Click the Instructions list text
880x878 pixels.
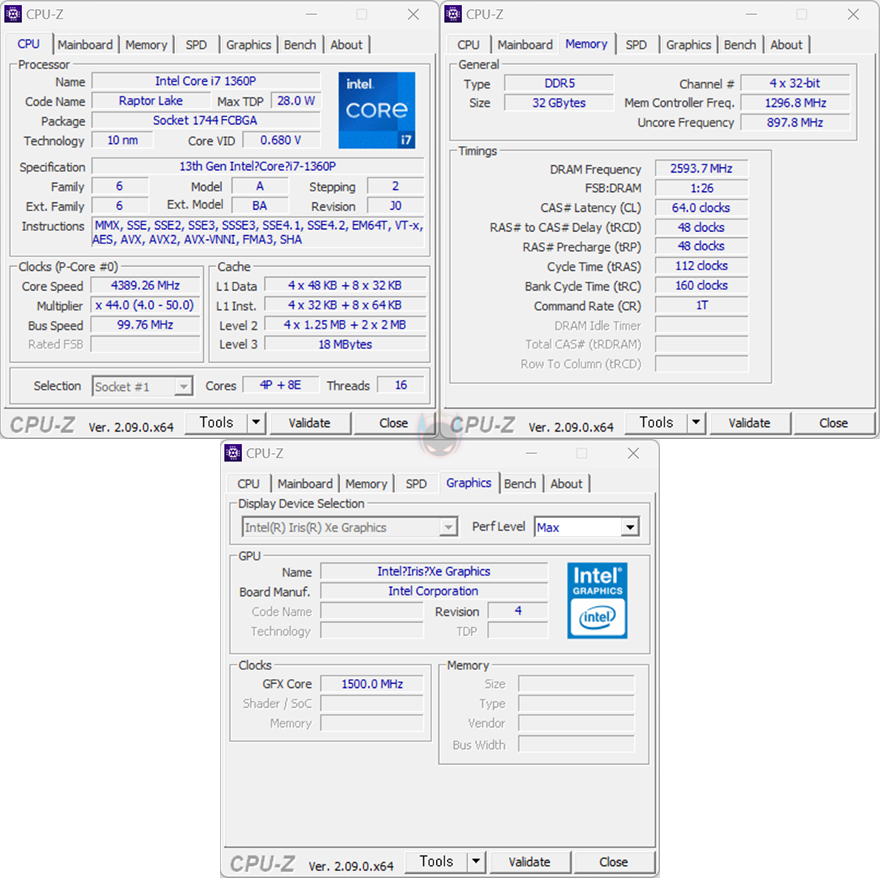click(258, 232)
